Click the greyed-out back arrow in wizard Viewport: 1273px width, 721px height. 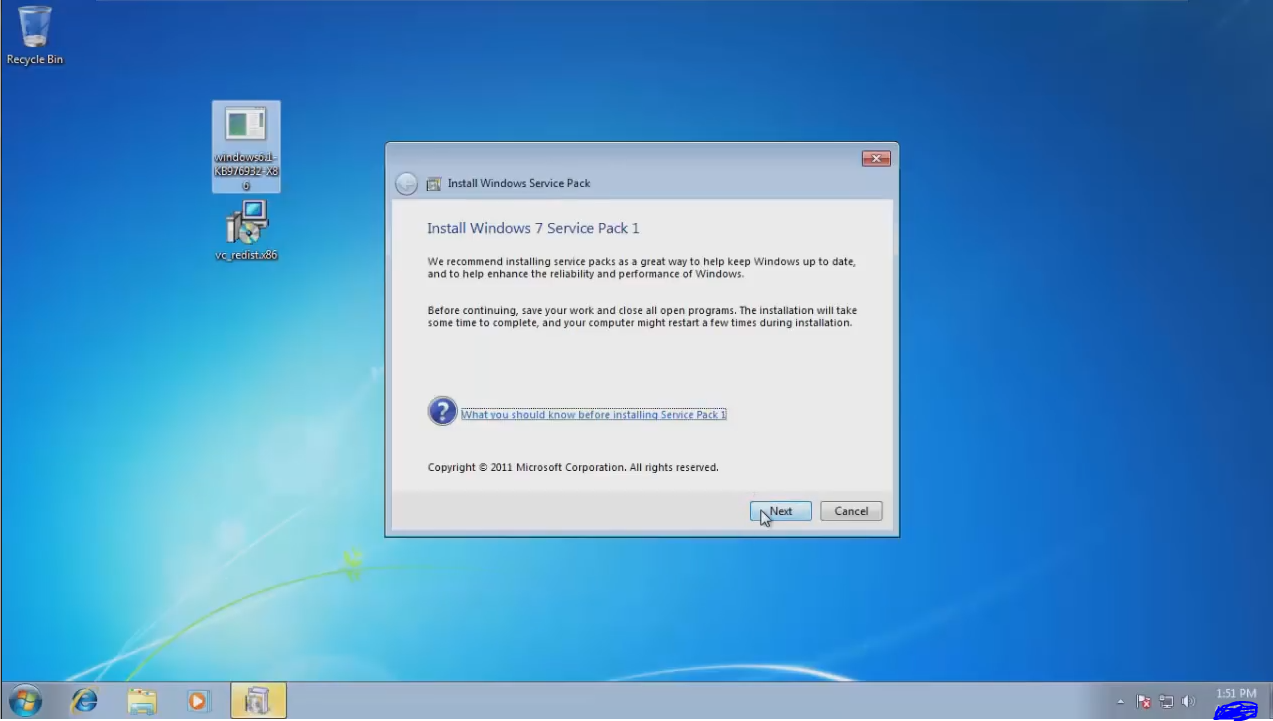pyautogui.click(x=406, y=184)
